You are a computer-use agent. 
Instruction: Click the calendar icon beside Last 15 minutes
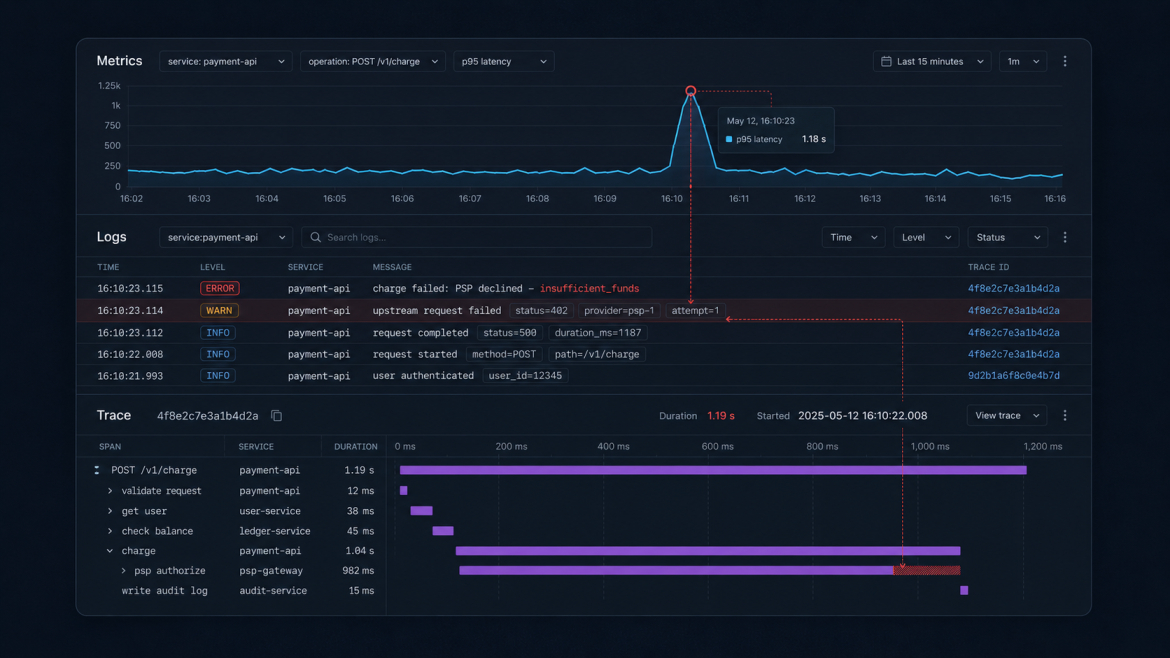click(886, 61)
